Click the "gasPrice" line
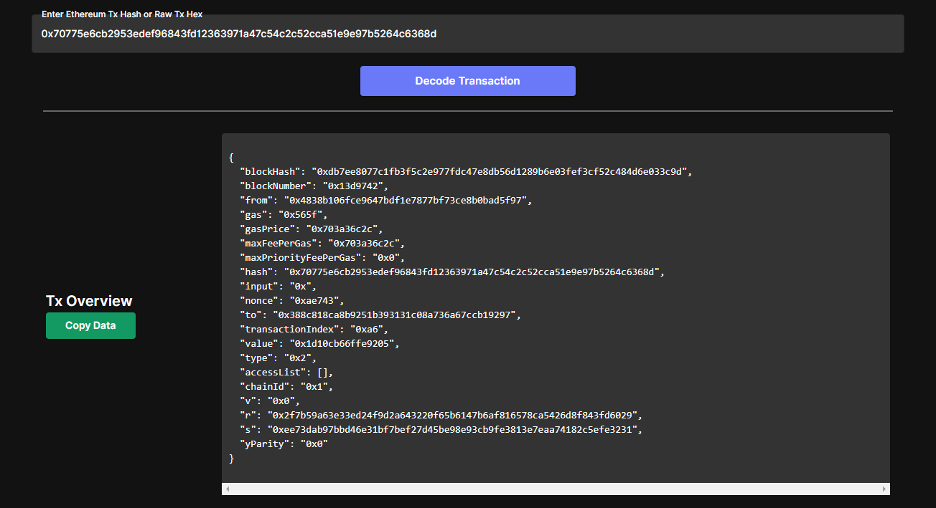936x508 pixels. pyautogui.click(x=311, y=229)
